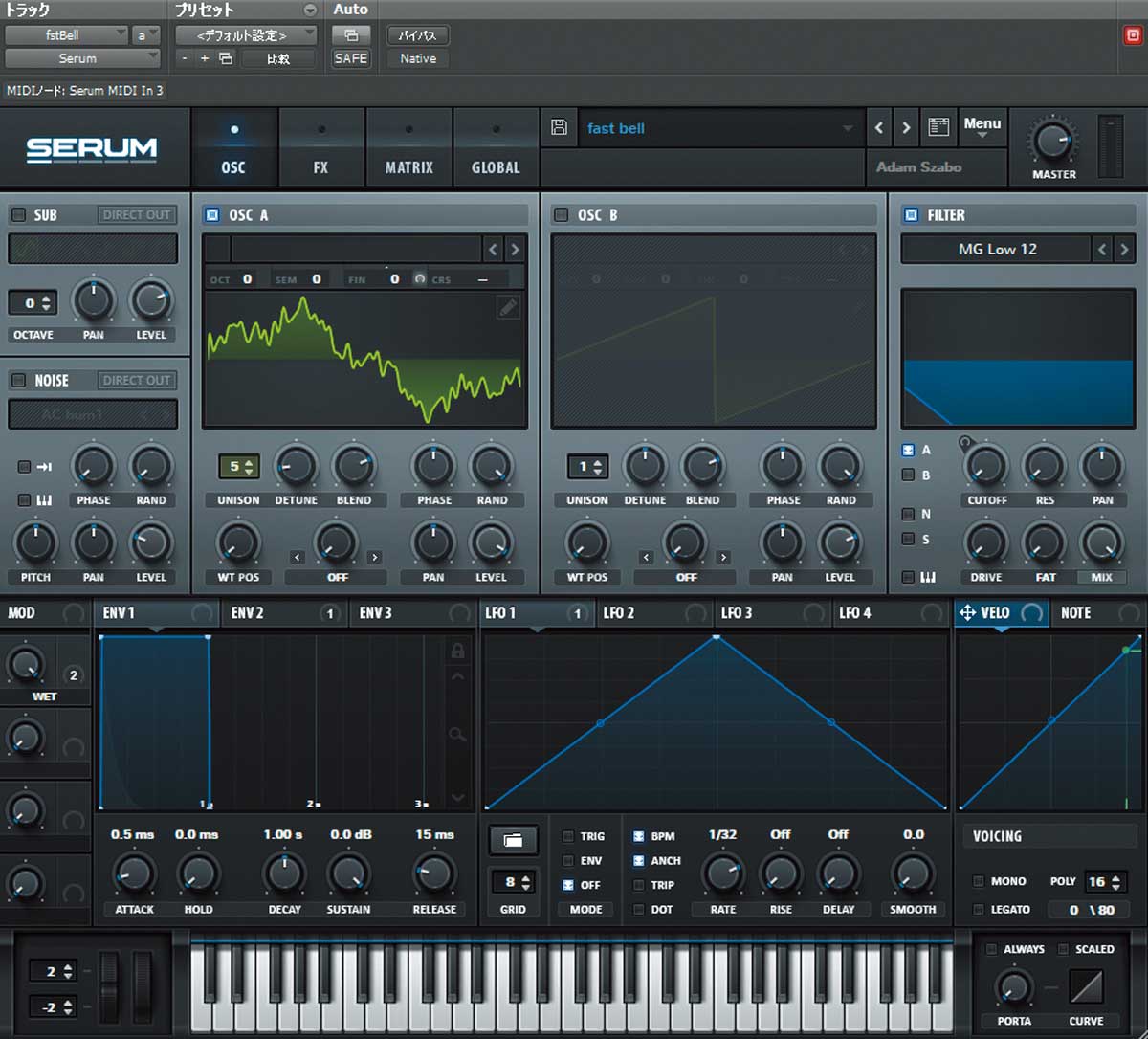Enable LEGATO voicing
Image resolution: width=1148 pixels, height=1039 pixels.
click(x=978, y=910)
